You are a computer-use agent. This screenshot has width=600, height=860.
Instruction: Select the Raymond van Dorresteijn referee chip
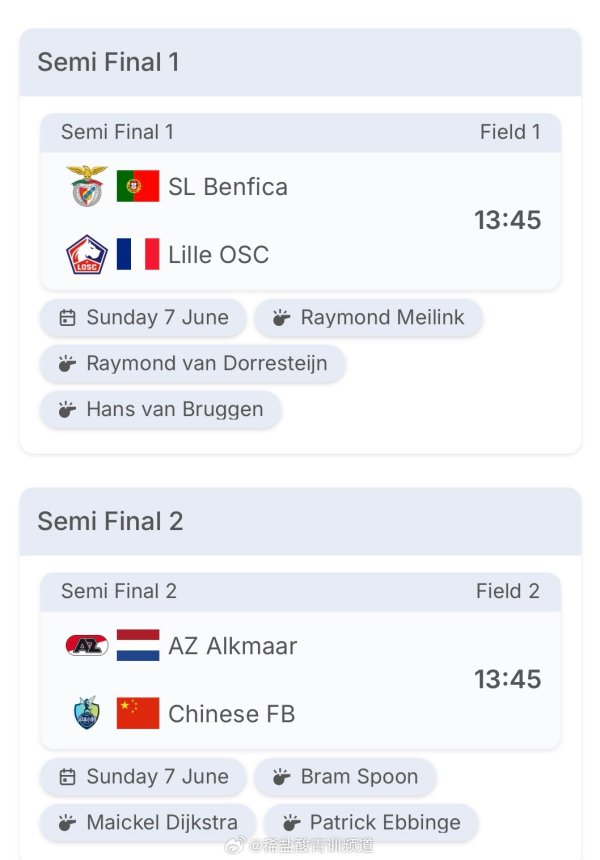click(x=193, y=364)
